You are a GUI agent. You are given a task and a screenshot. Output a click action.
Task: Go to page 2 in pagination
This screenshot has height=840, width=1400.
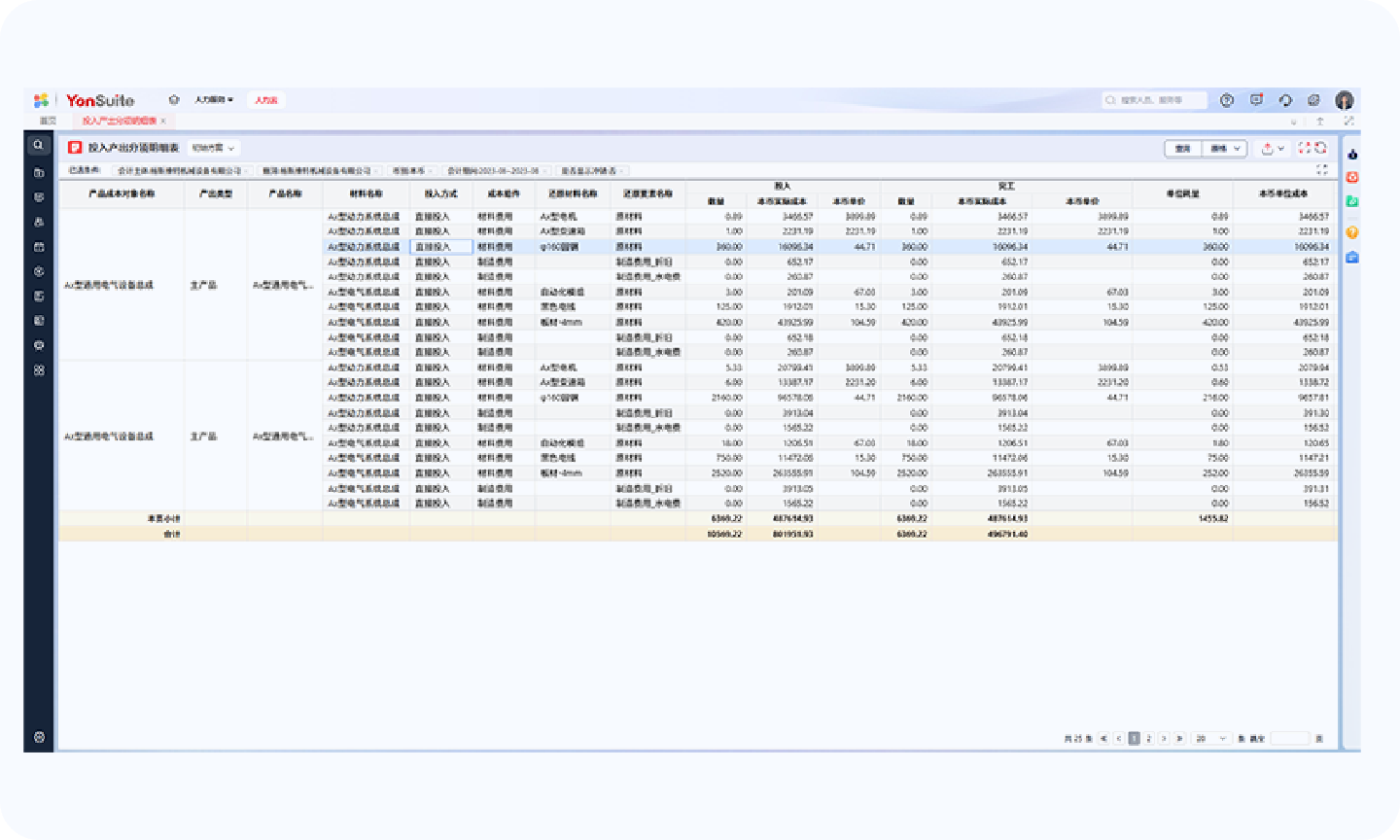pos(1148,739)
